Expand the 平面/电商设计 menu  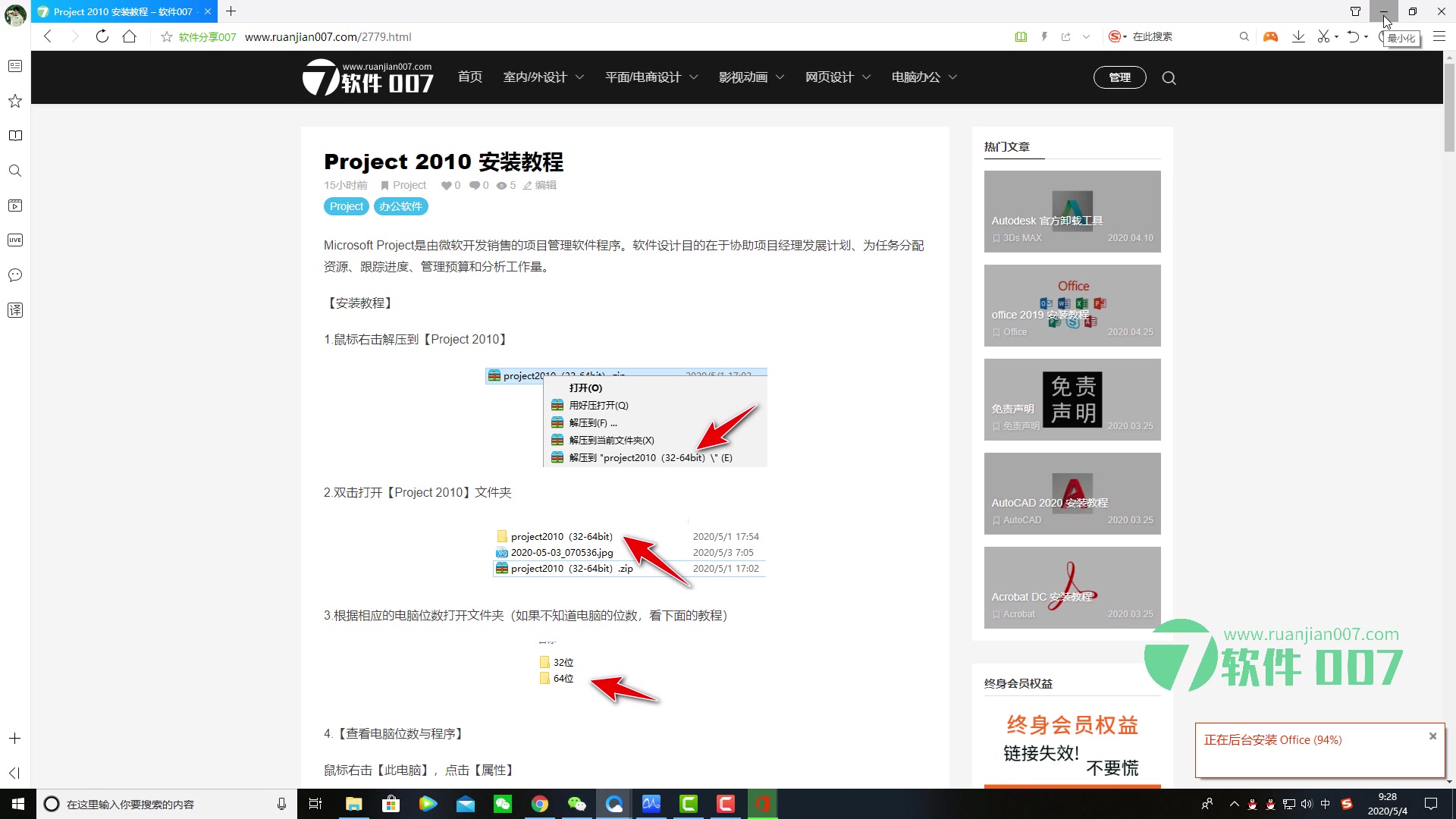pos(651,77)
